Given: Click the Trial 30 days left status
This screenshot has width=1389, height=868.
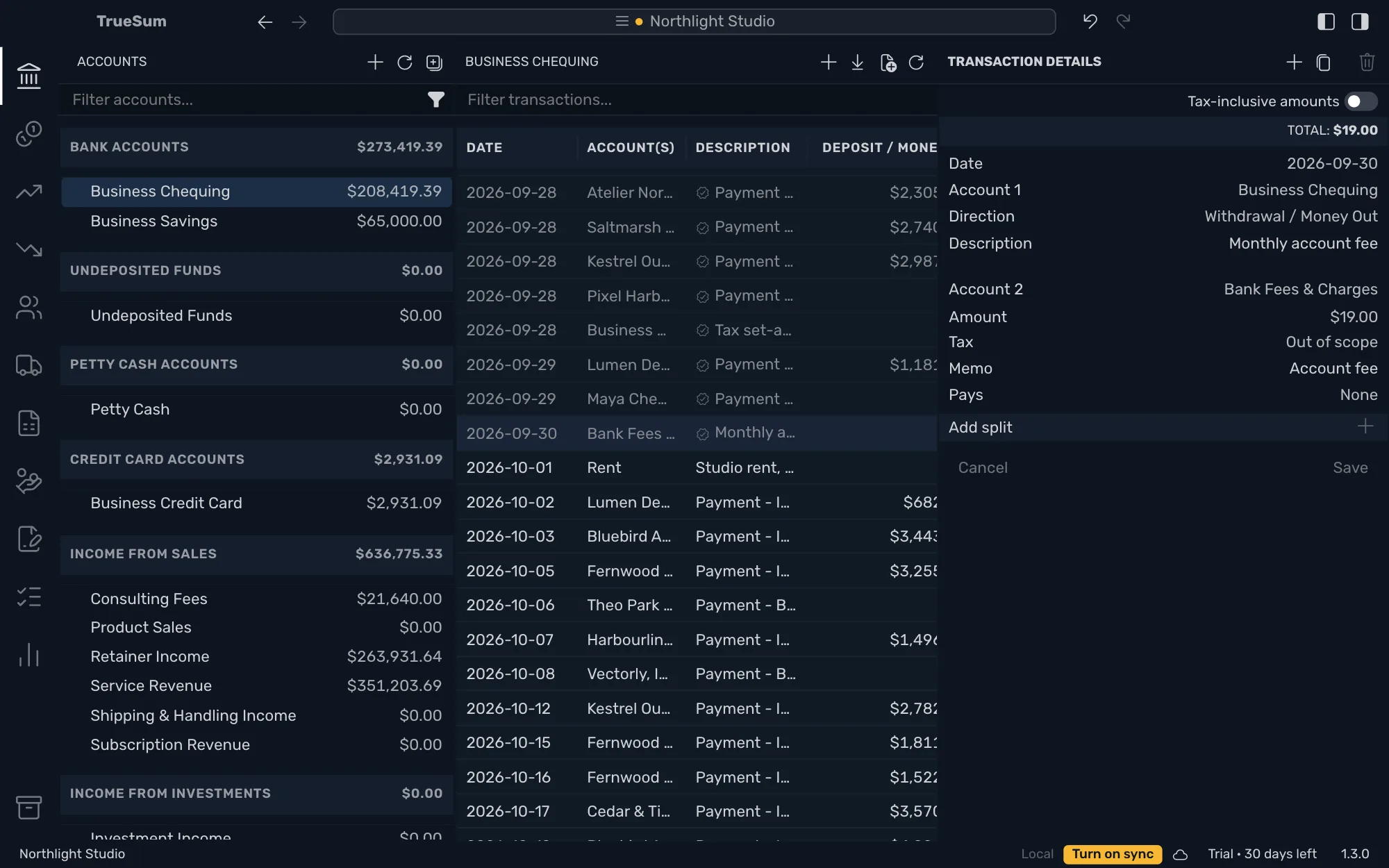Looking at the screenshot, I should pyautogui.click(x=1262, y=854).
